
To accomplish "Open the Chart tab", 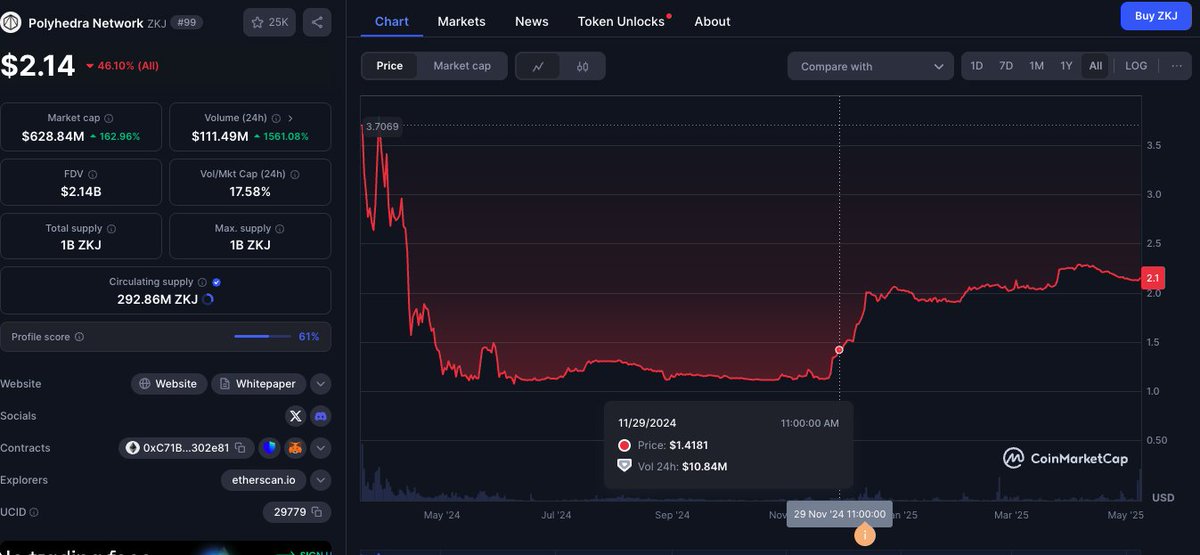I will pos(392,21).
